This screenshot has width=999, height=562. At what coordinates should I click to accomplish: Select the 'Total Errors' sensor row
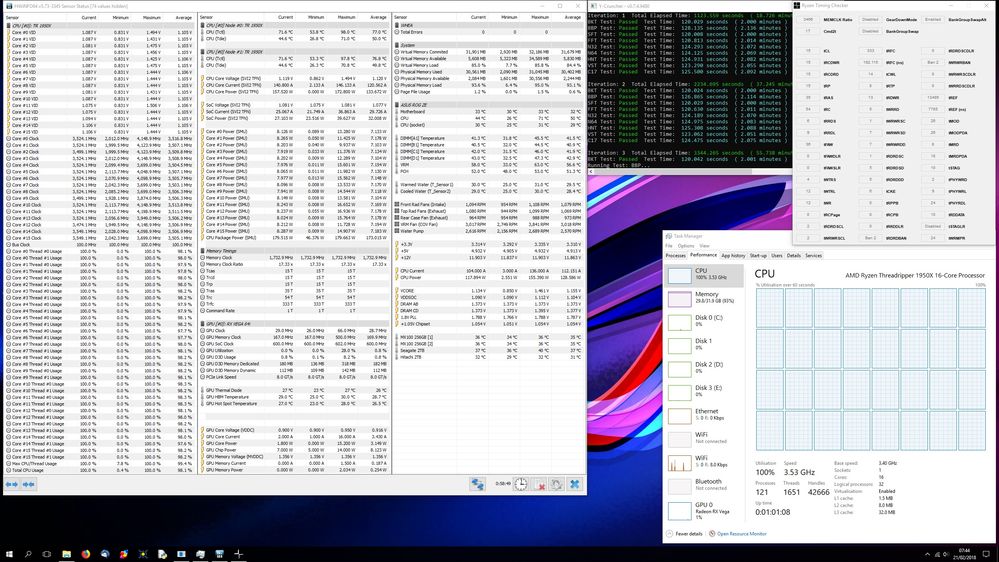489,32
